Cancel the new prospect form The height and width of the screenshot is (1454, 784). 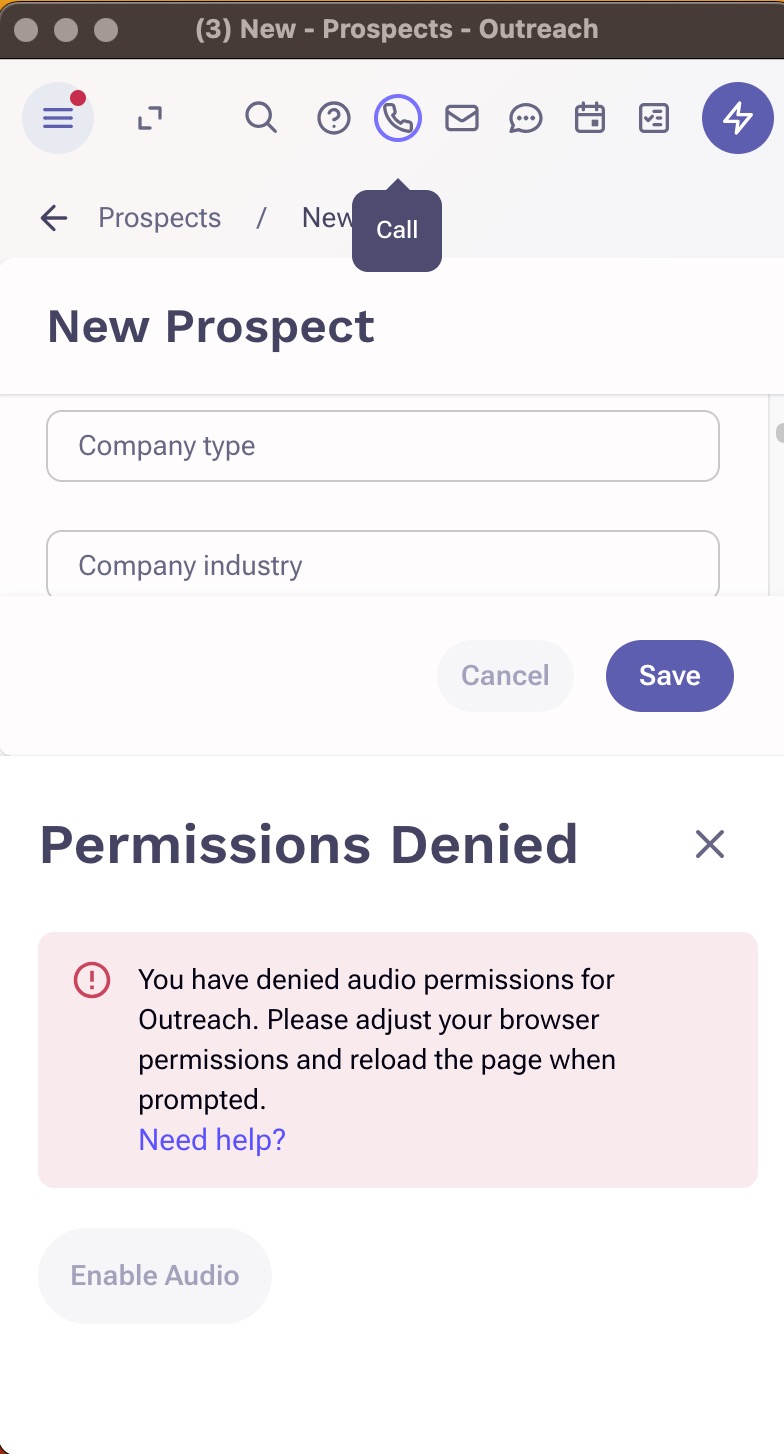point(505,676)
